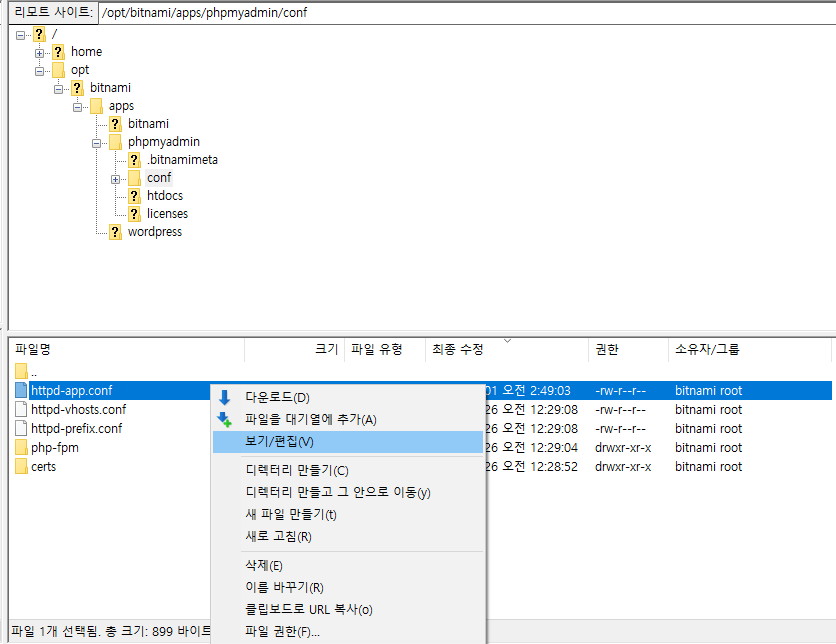Select the htdocs tree item
This screenshot has width=836, height=644.
pyautogui.click(x=165, y=196)
